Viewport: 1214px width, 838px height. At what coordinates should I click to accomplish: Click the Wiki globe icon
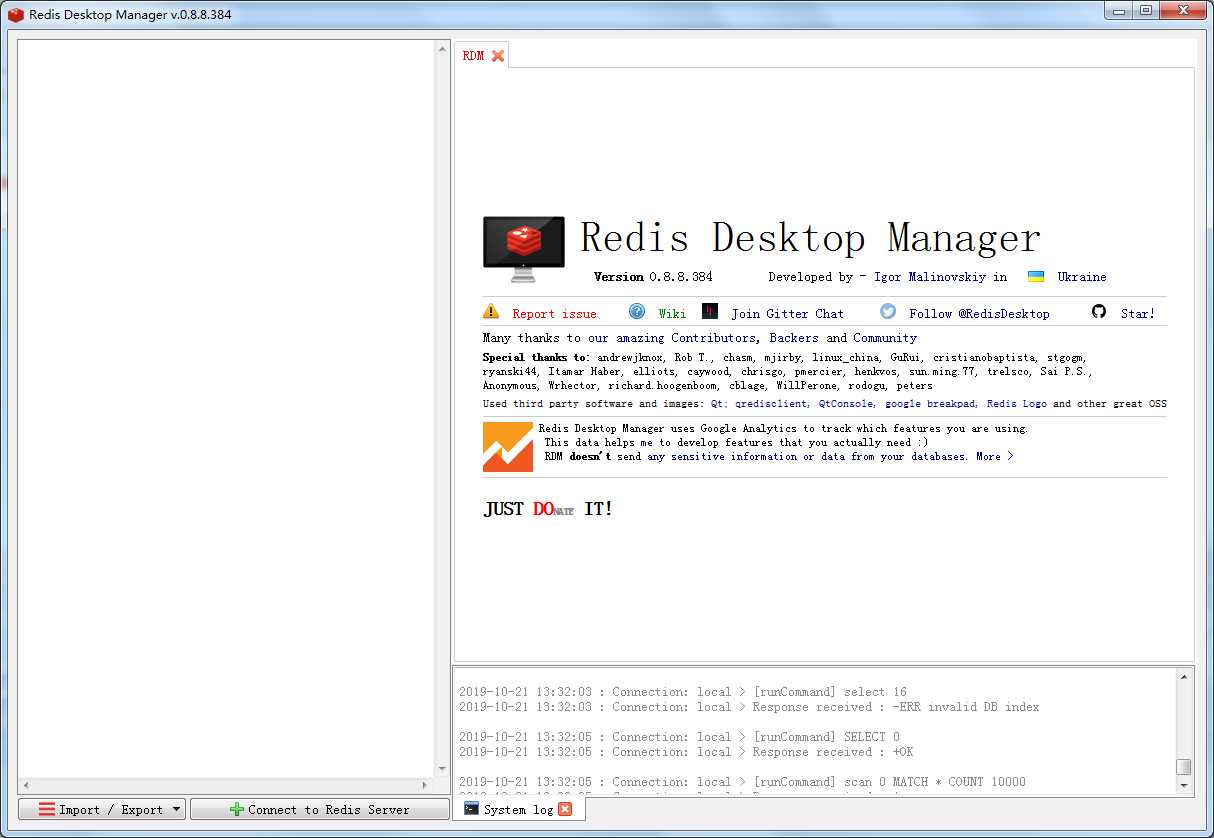point(637,311)
